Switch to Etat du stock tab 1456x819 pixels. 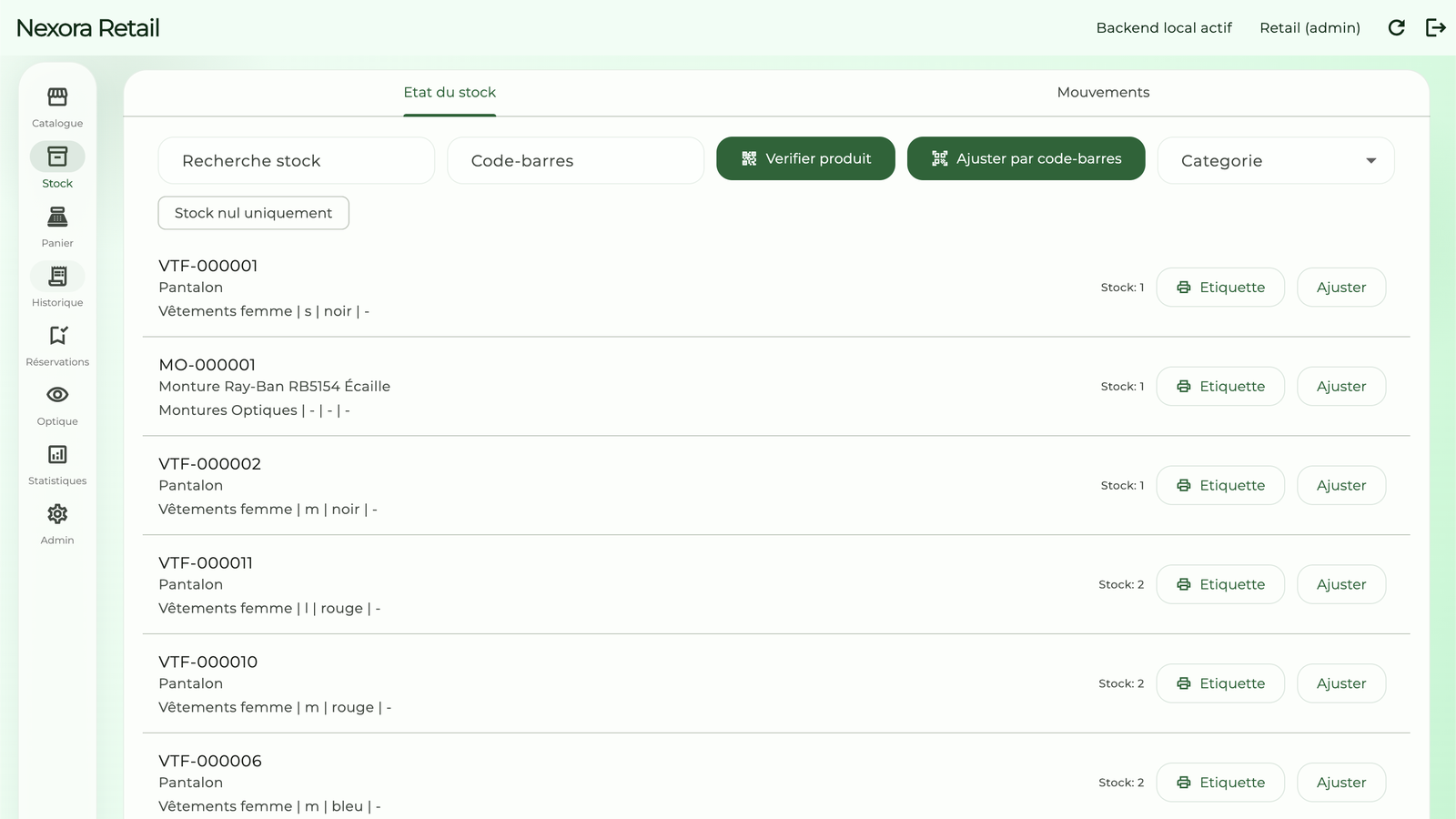[x=450, y=92]
